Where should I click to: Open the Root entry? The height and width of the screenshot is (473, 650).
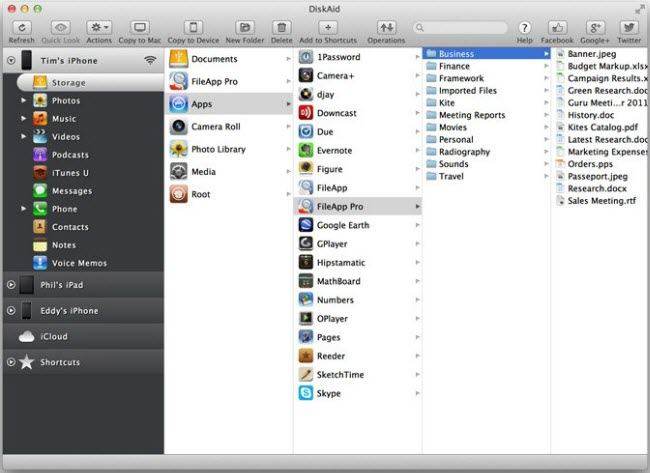point(229,194)
